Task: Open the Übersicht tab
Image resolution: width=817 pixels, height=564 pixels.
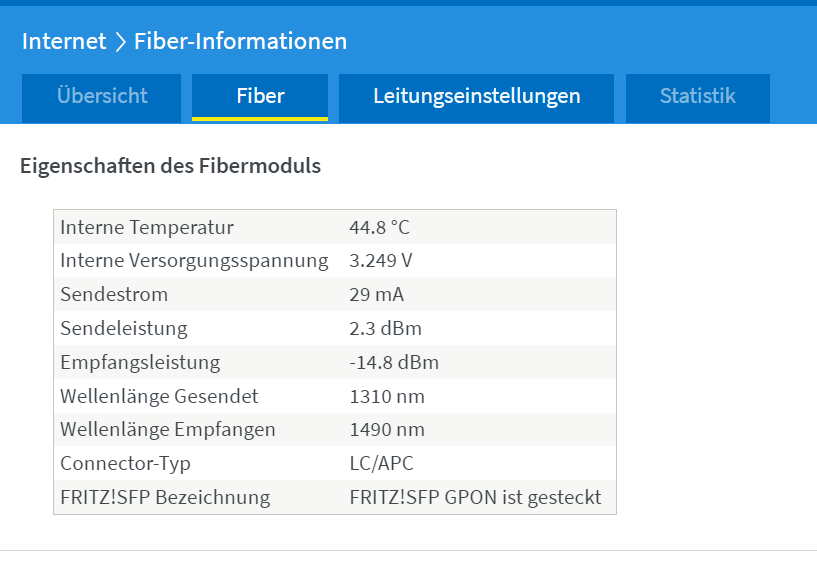Action: click(102, 98)
